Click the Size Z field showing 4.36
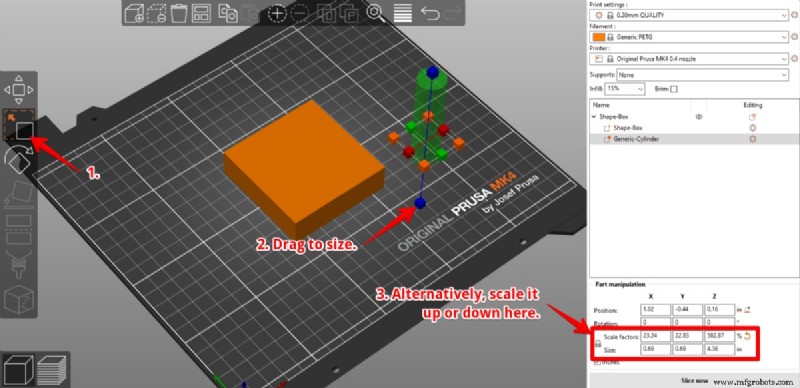 click(x=719, y=350)
